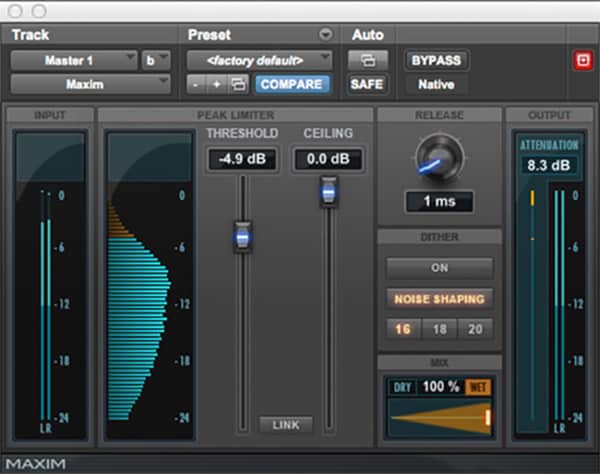Screen dimensions: 600x474
Task: Click the MAXIM logo text at bottom
Action: pyautogui.click(x=36, y=464)
